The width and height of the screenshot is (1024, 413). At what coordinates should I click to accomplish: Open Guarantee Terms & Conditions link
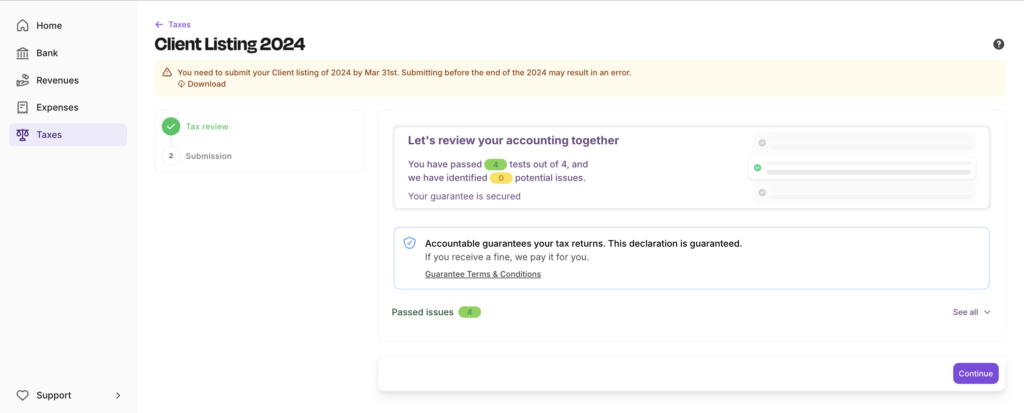483,274
